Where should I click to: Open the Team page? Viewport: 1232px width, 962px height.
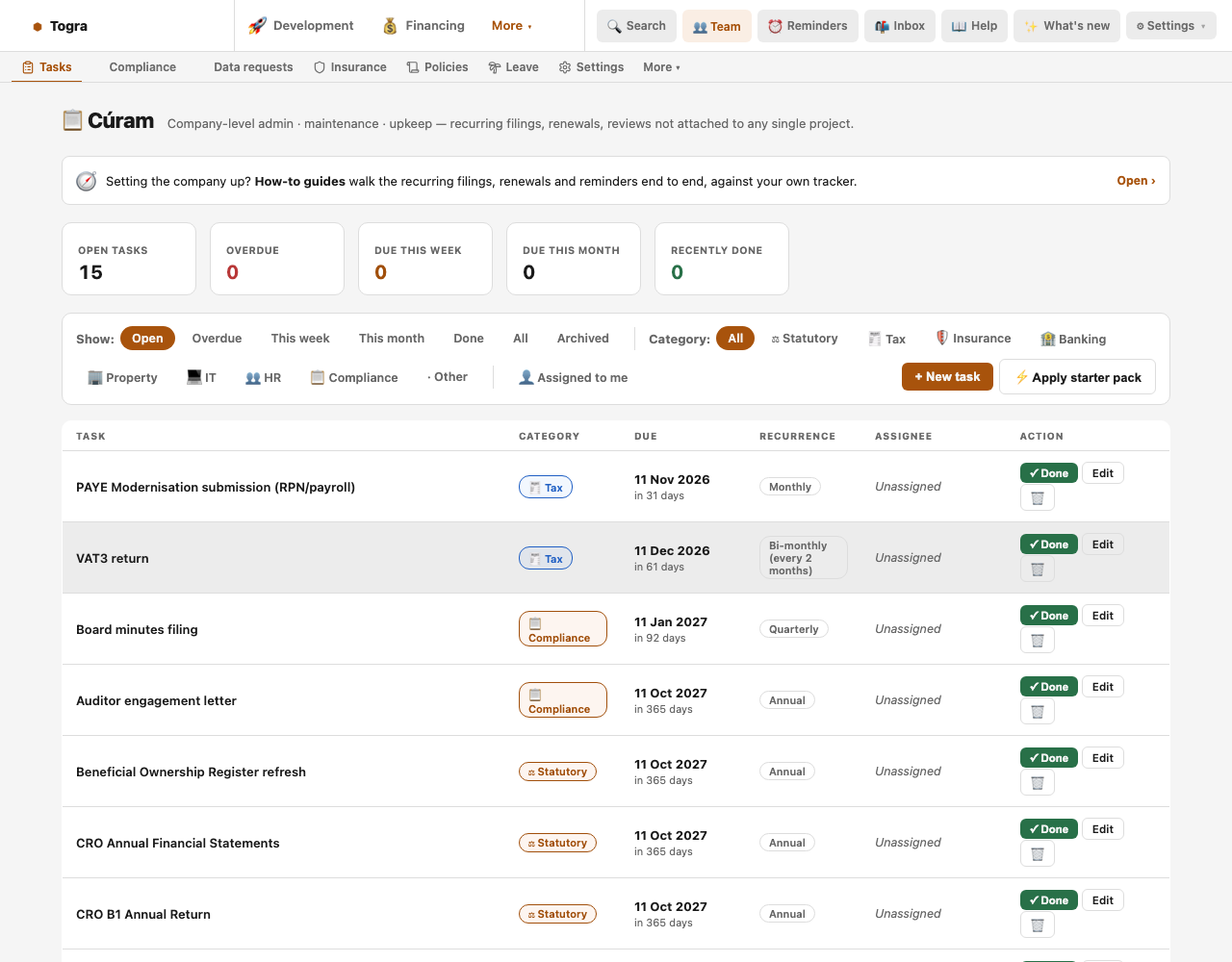[x=717, y=26]
